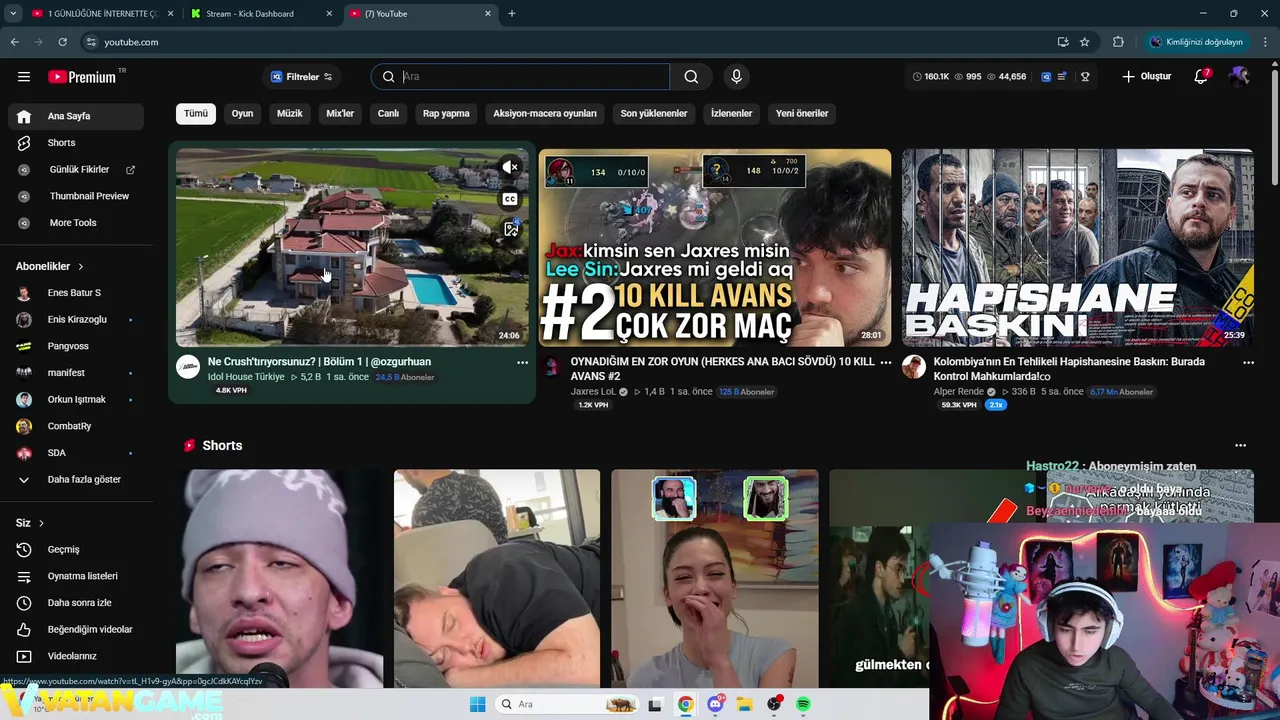
Task: Select Aksiyon-macera oyunları chip
Action: [x=545, y=113]
